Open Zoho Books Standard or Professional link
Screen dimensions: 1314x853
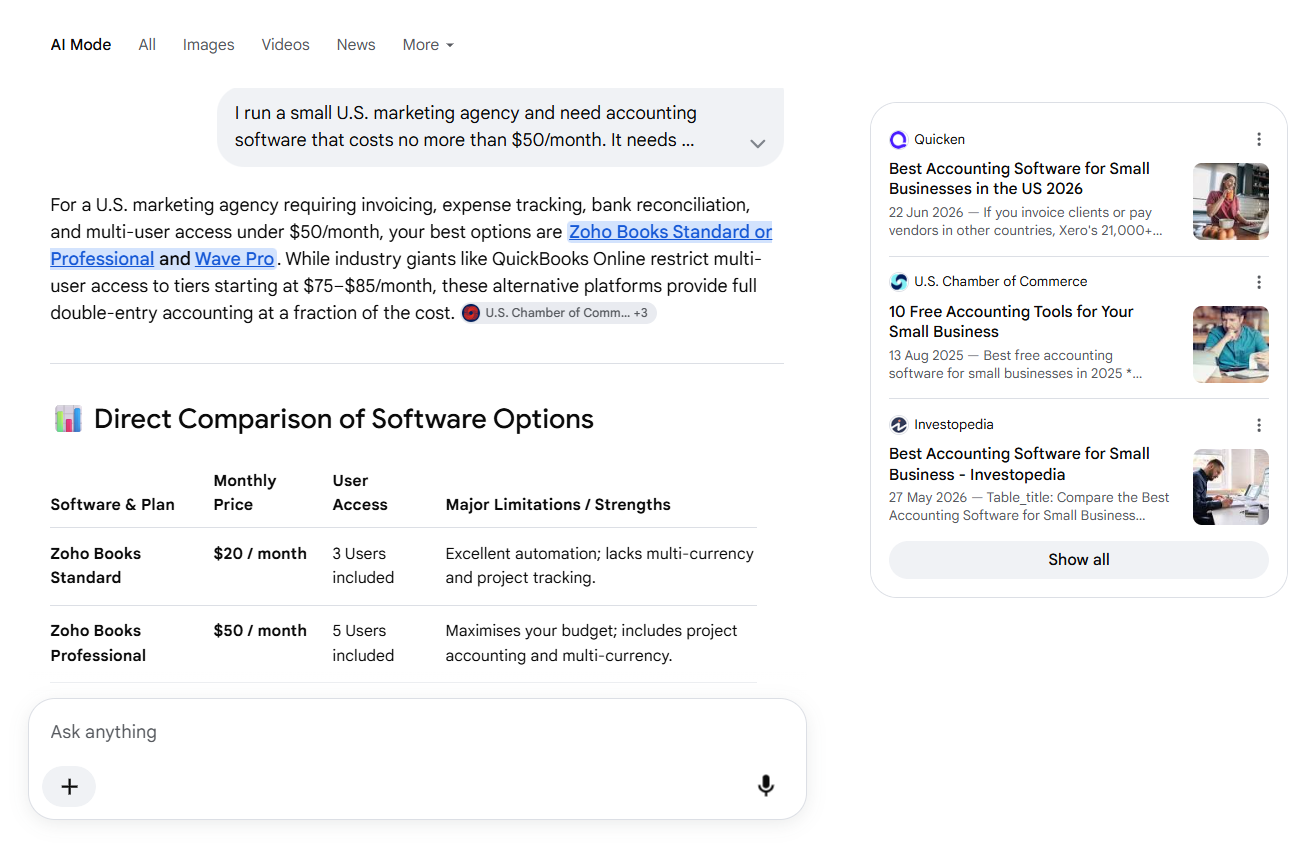point(670,232)
